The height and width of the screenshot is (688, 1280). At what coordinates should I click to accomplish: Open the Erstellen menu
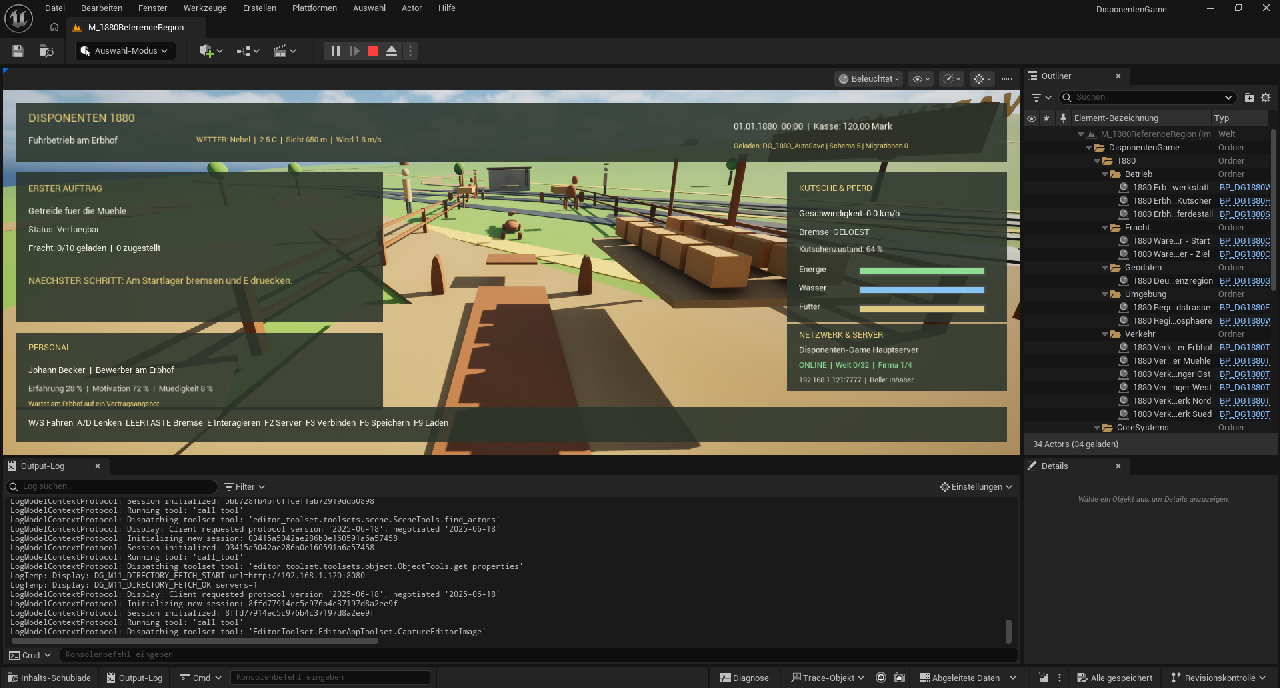pyautogui.click(x=260, y=7)
